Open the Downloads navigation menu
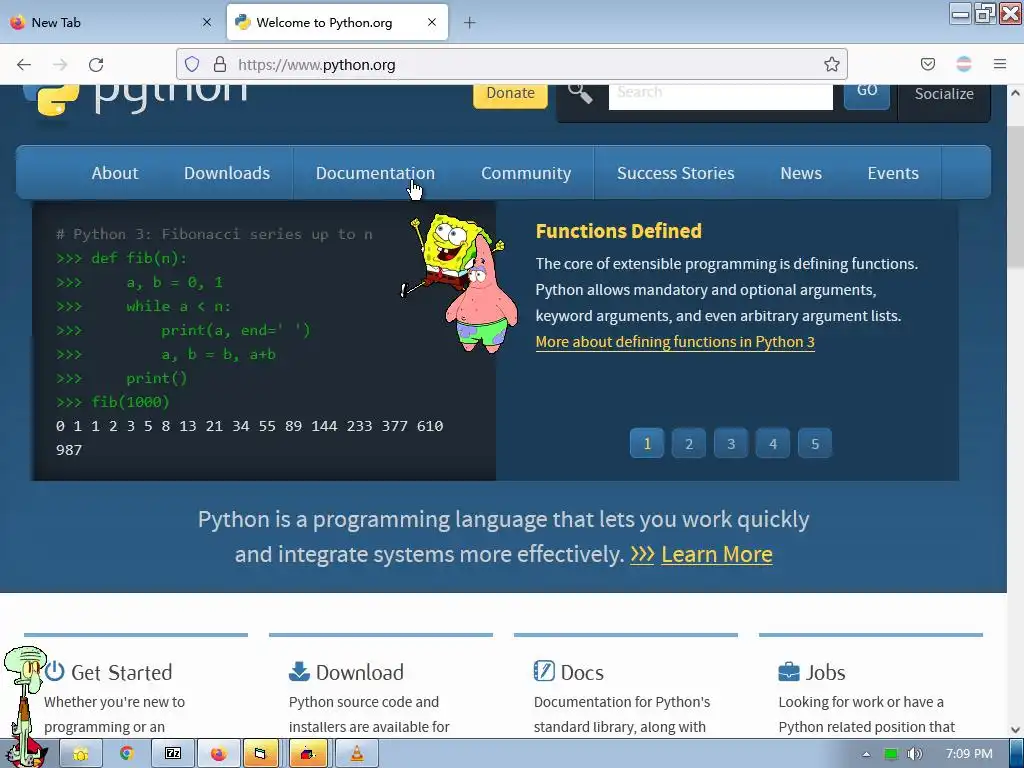 click(x=227, y=173)
